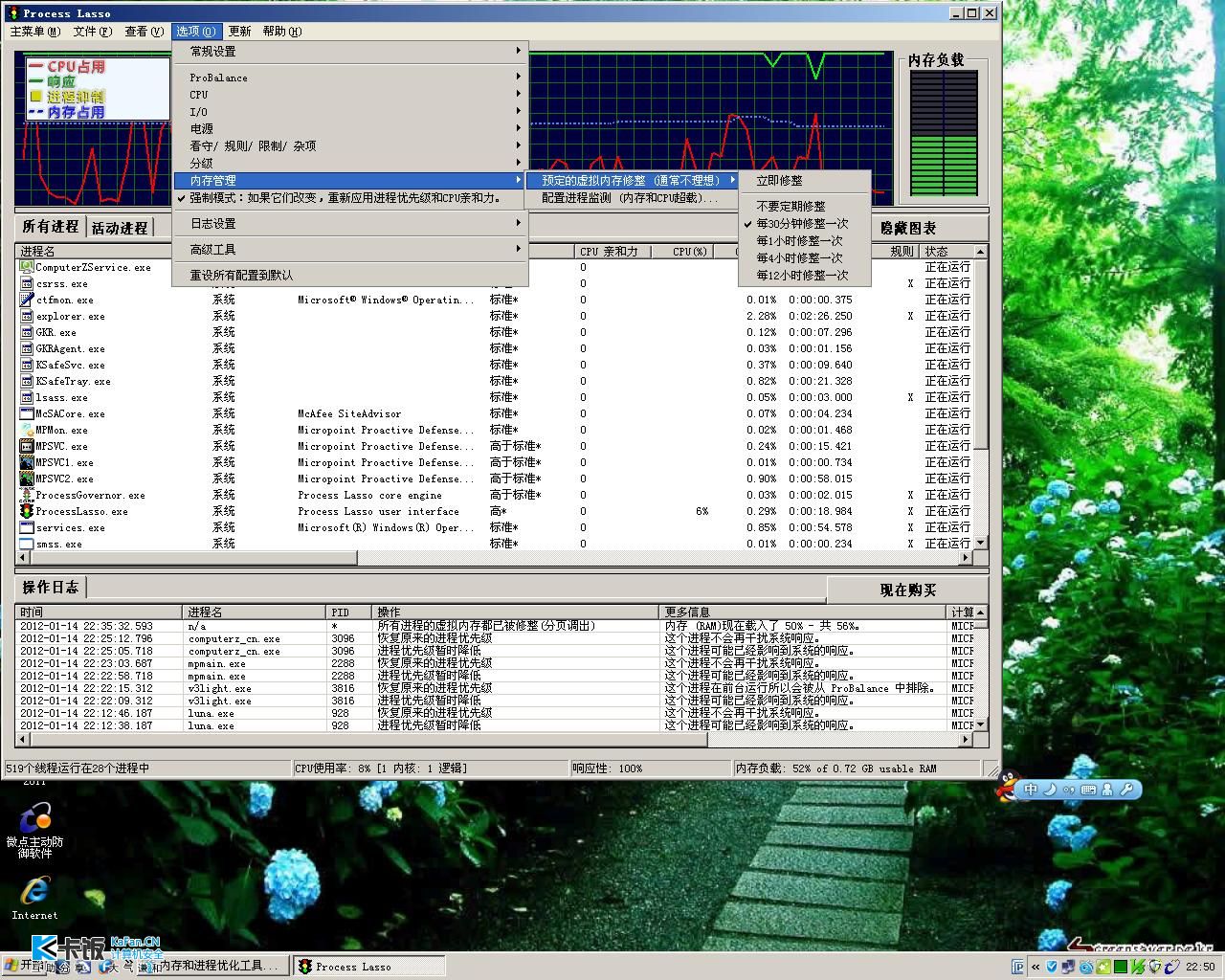This screenshot has height=980, width=1225.
Task: Click the 内存负载 memory meter bar
Action: (x=944, y=132)
